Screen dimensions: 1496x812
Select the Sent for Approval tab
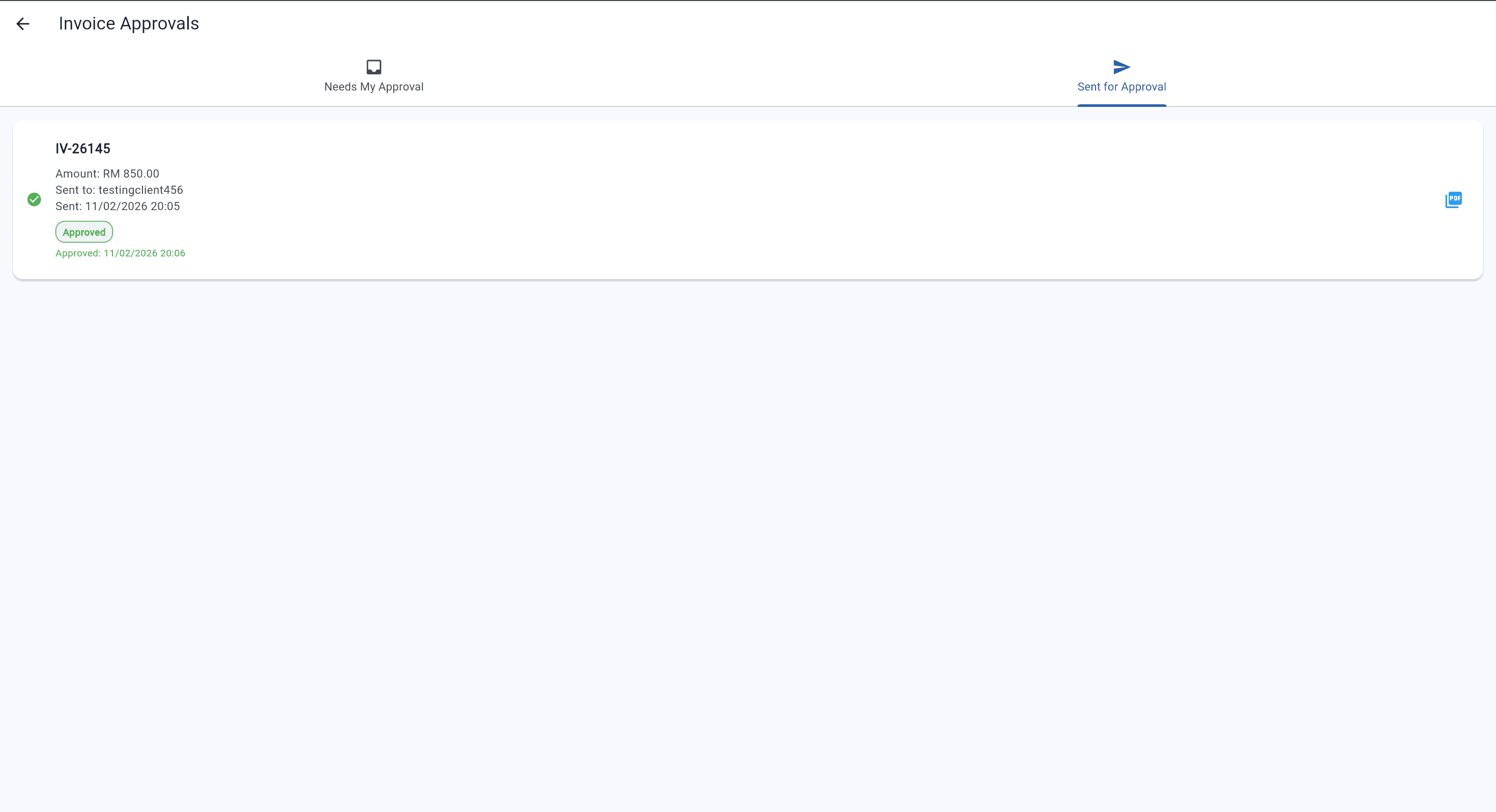[x=1121, y=76]
